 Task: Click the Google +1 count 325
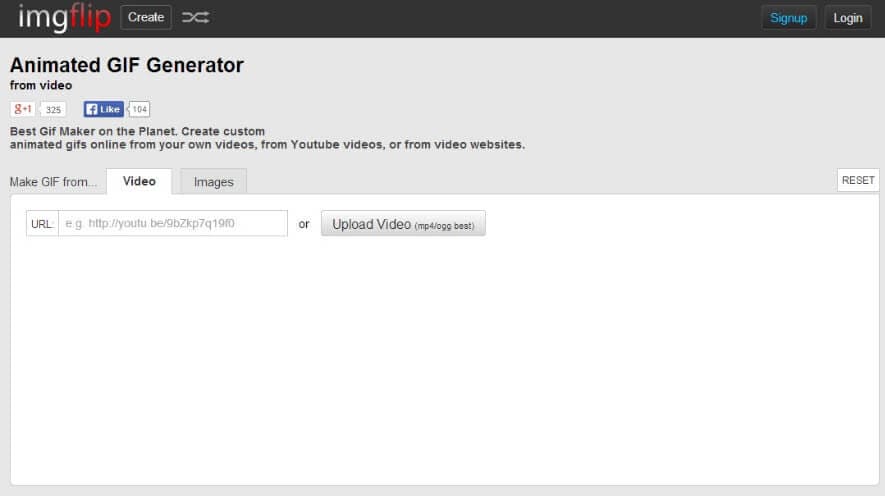click(53, 110)
